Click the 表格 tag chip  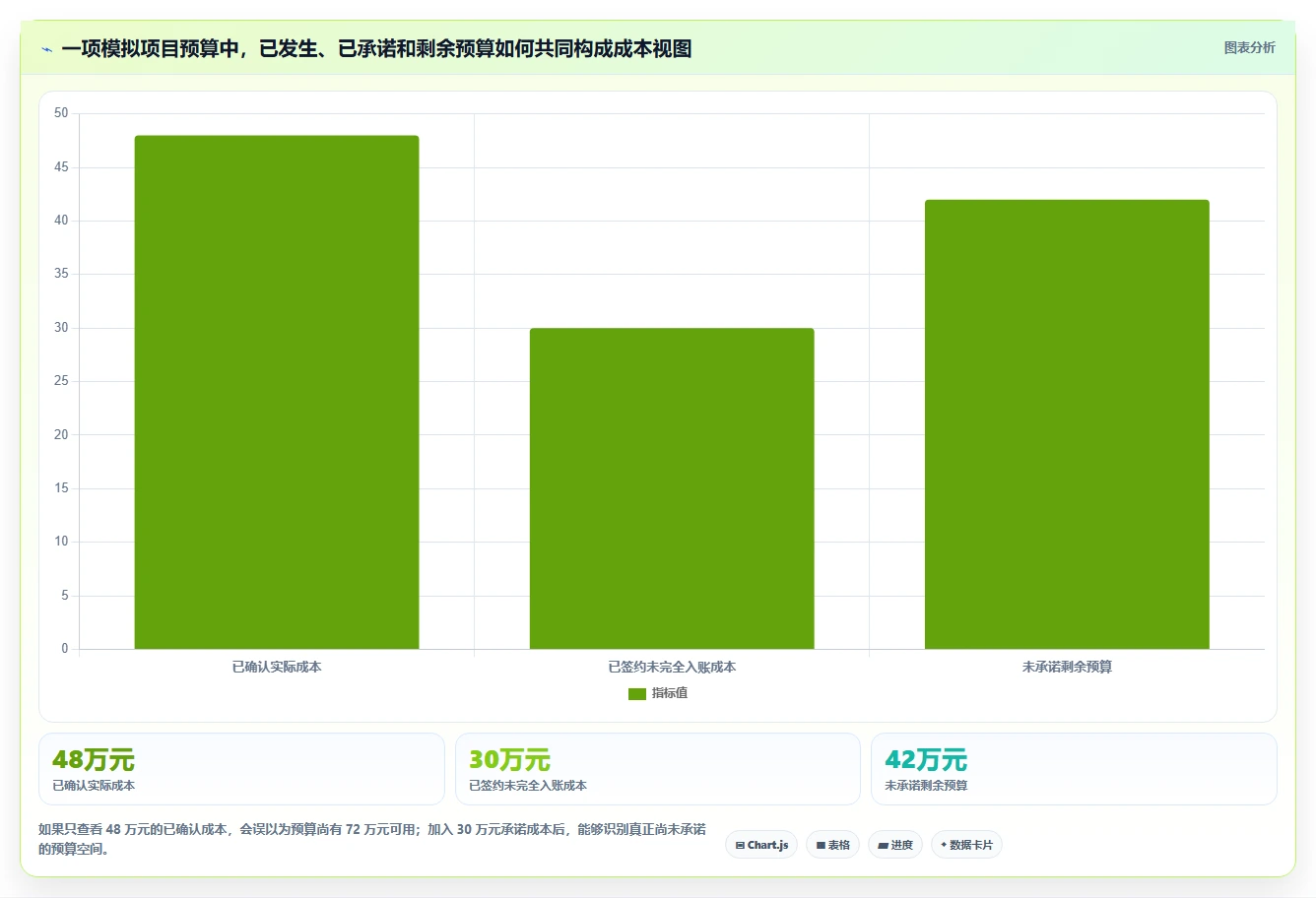point(832,845)
